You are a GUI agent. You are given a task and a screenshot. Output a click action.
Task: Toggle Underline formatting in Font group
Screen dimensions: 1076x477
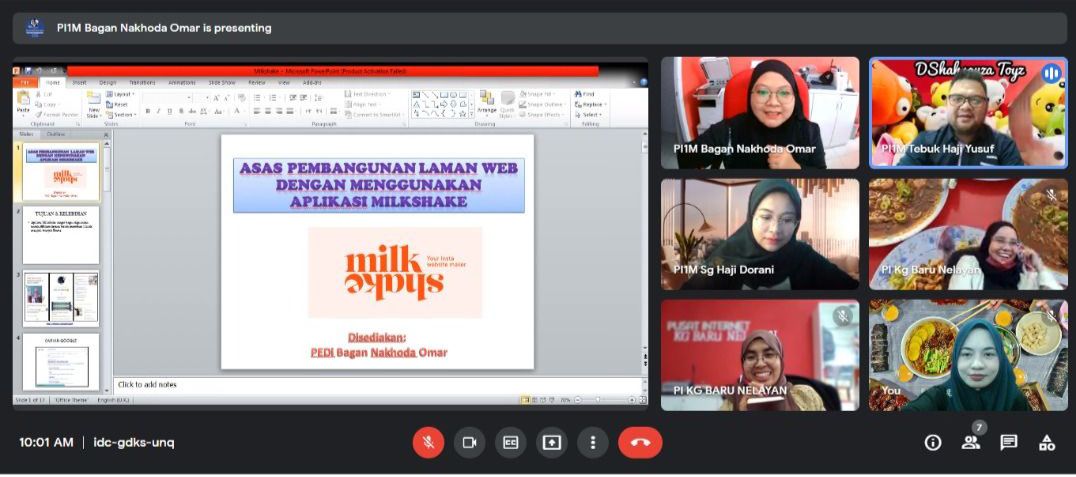click(x=169, y=111)
